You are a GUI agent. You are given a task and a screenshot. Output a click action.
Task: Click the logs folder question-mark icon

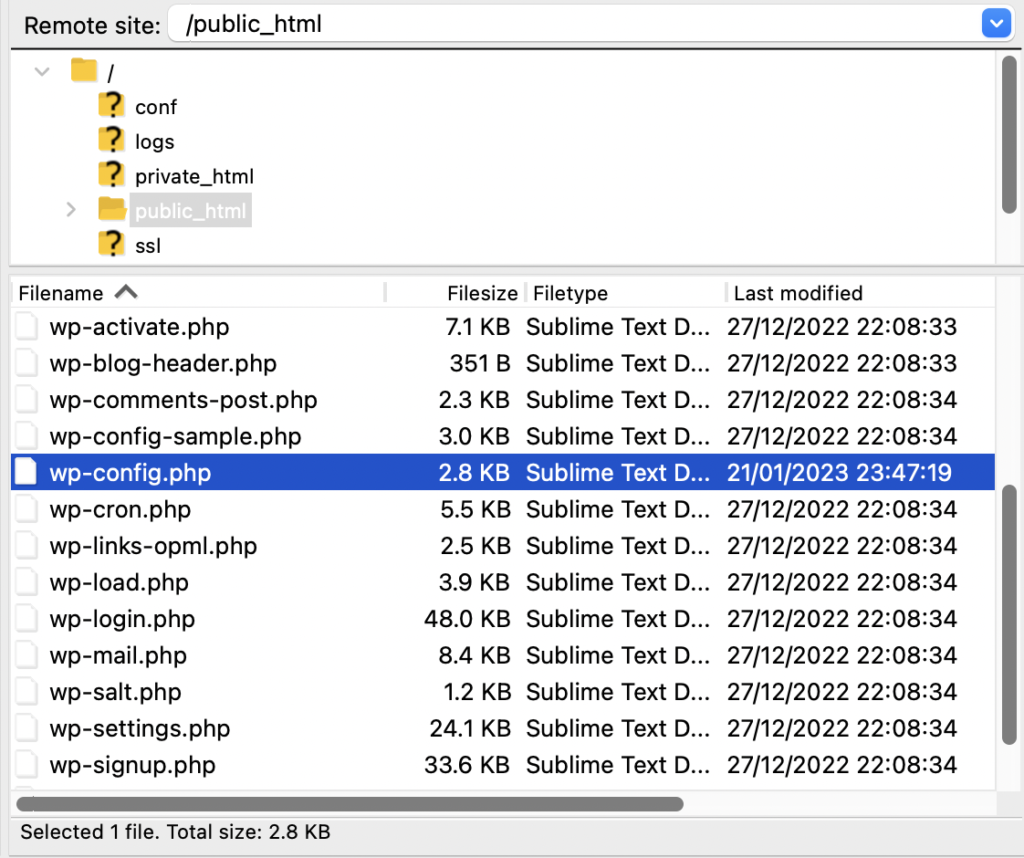pos(112,139)
